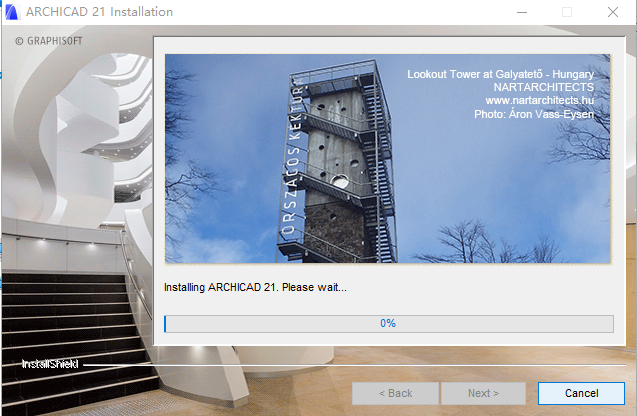Click the www.nartarchitects.hu text

(540, 100)
